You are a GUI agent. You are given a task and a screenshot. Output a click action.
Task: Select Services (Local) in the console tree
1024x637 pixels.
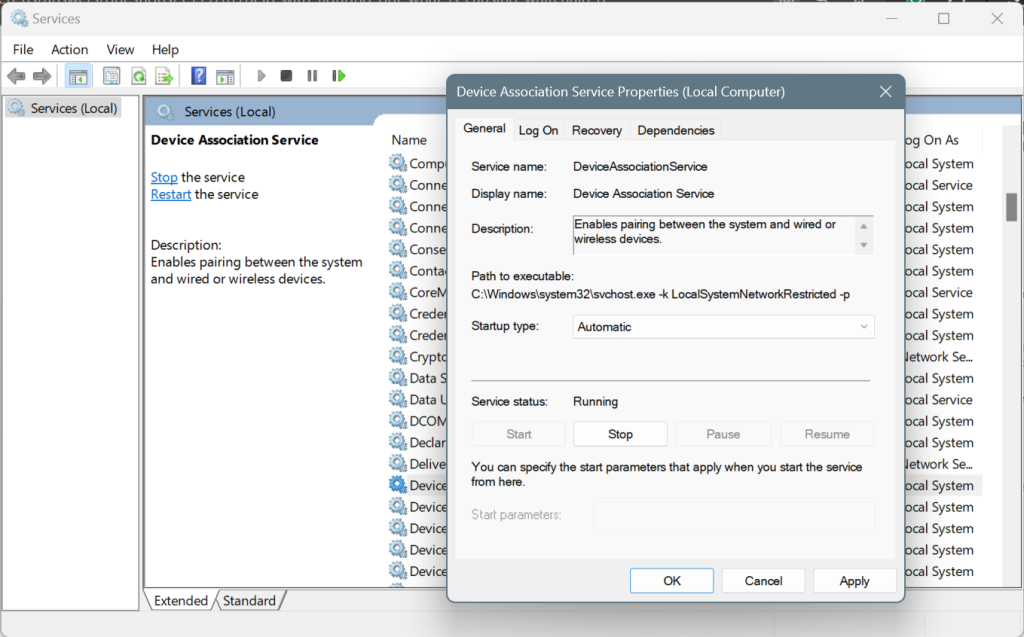(64, 108)
